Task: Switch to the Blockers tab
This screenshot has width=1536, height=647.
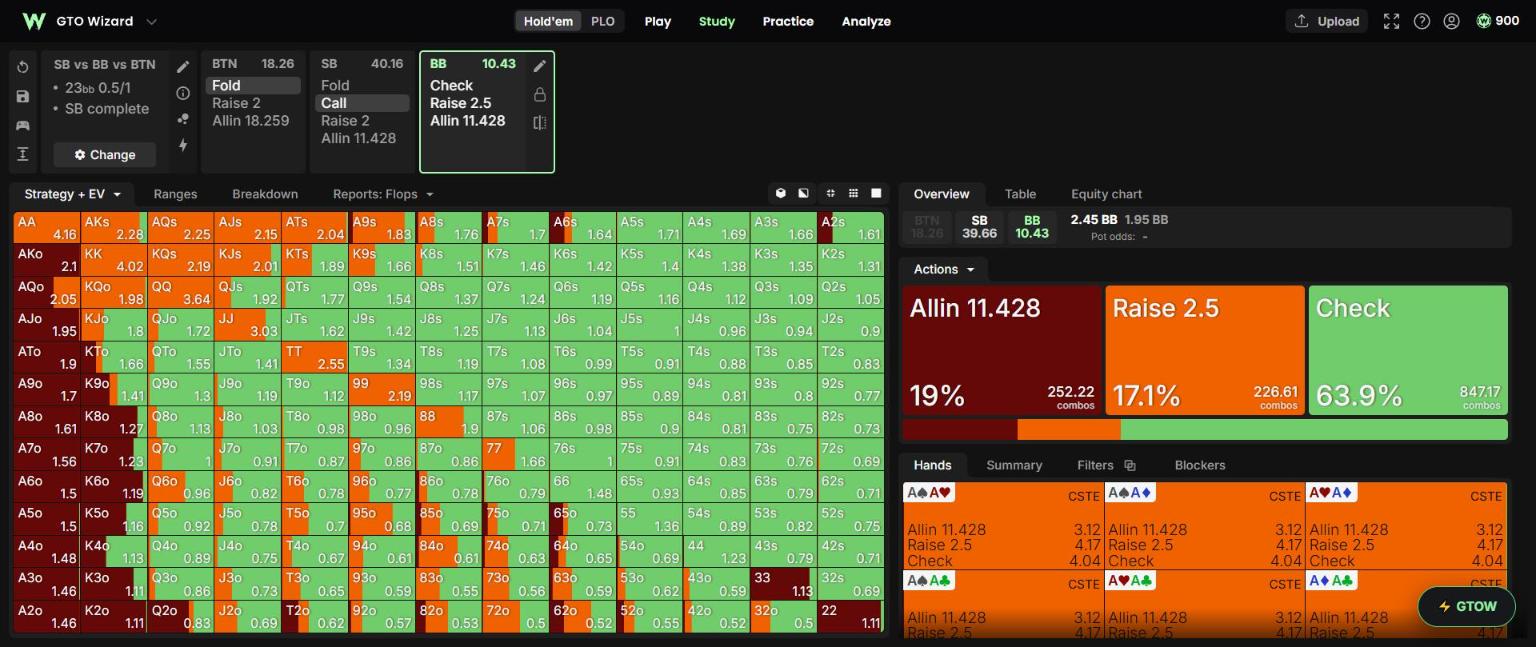Action: 1200,465
